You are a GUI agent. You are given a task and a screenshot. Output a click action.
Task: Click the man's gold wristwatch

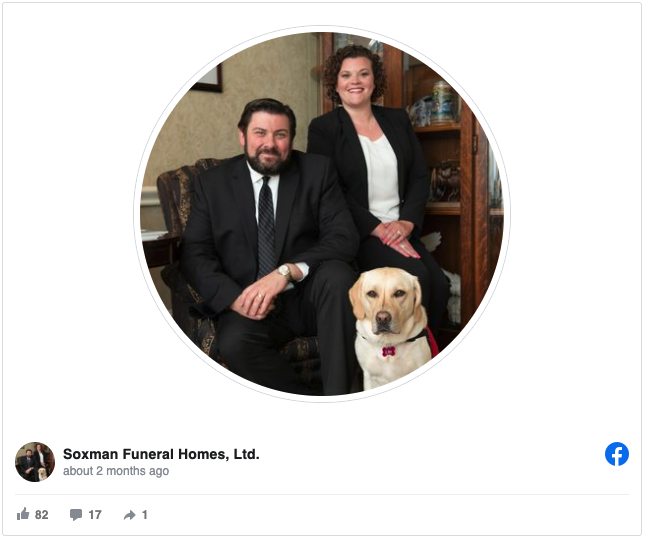pyautogui.click(x=285, y=272)
